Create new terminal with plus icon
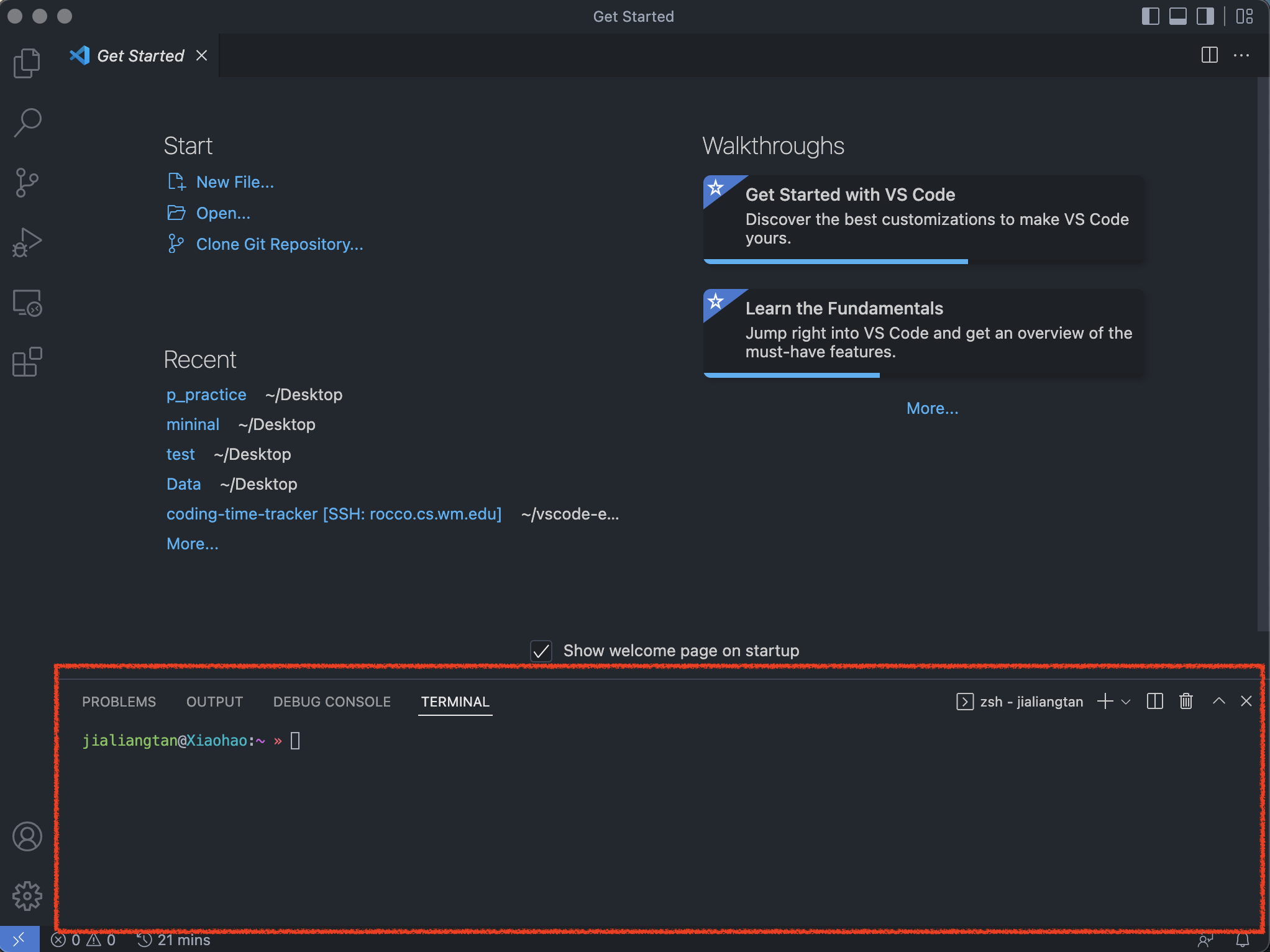 [x=1105, y=701]
